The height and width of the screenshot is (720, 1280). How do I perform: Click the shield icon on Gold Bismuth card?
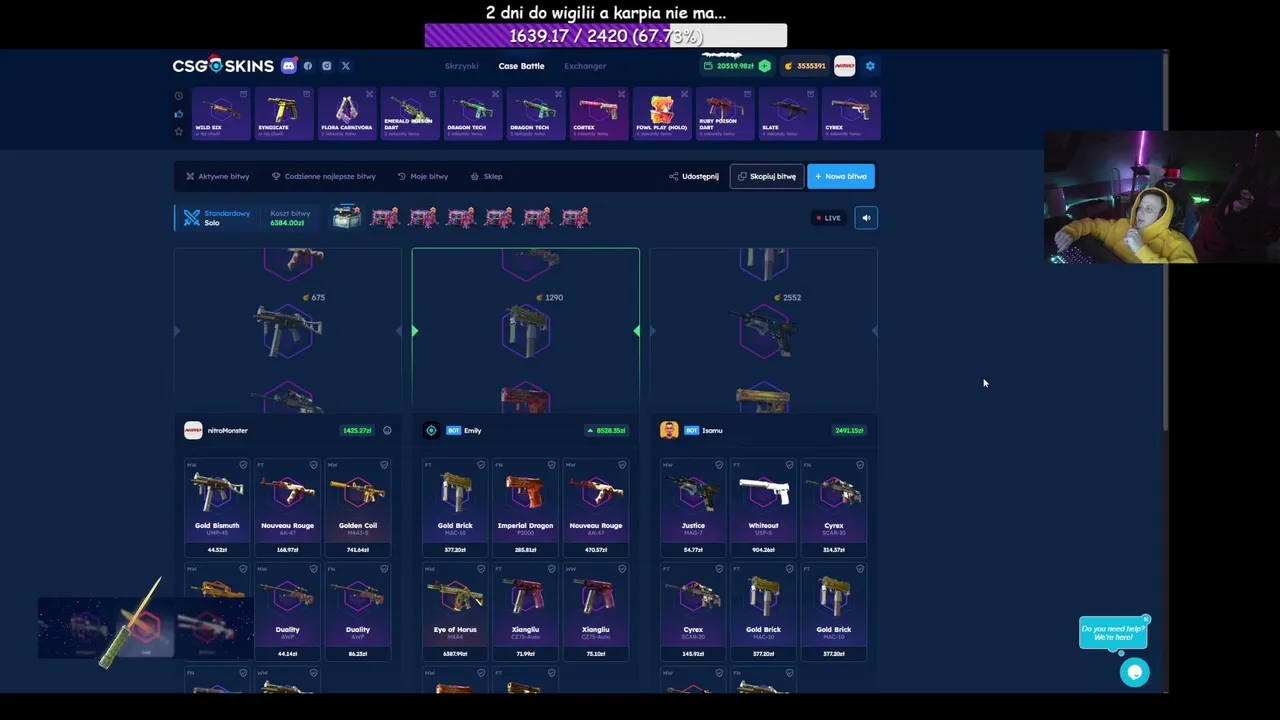click(x=243, y=465)
